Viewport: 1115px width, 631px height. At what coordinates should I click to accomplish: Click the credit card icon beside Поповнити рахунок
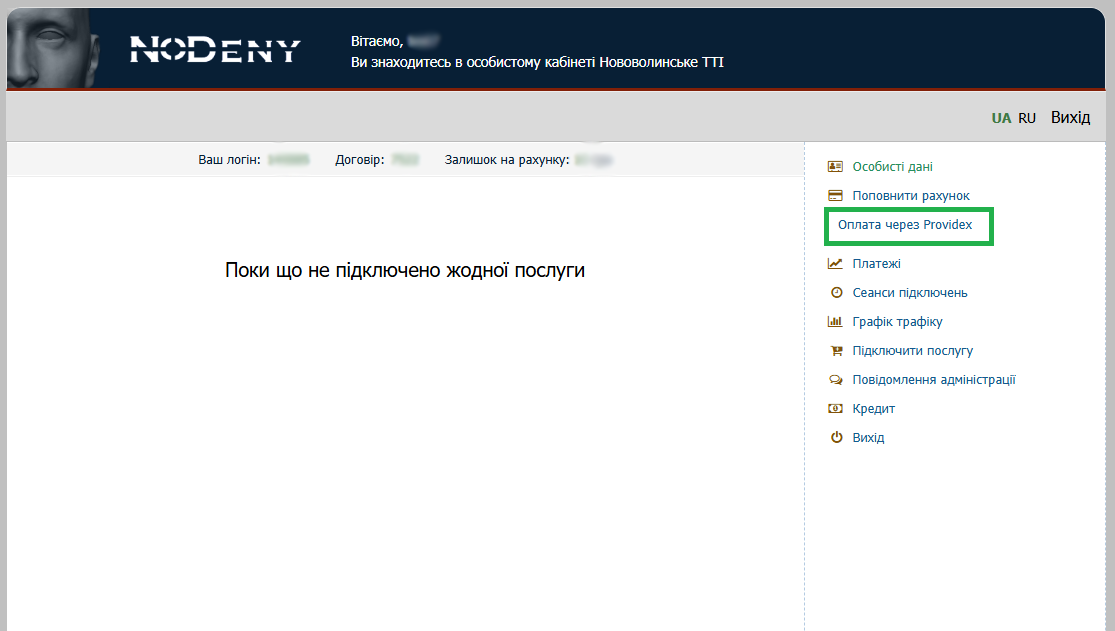click(x=836, y=196)
